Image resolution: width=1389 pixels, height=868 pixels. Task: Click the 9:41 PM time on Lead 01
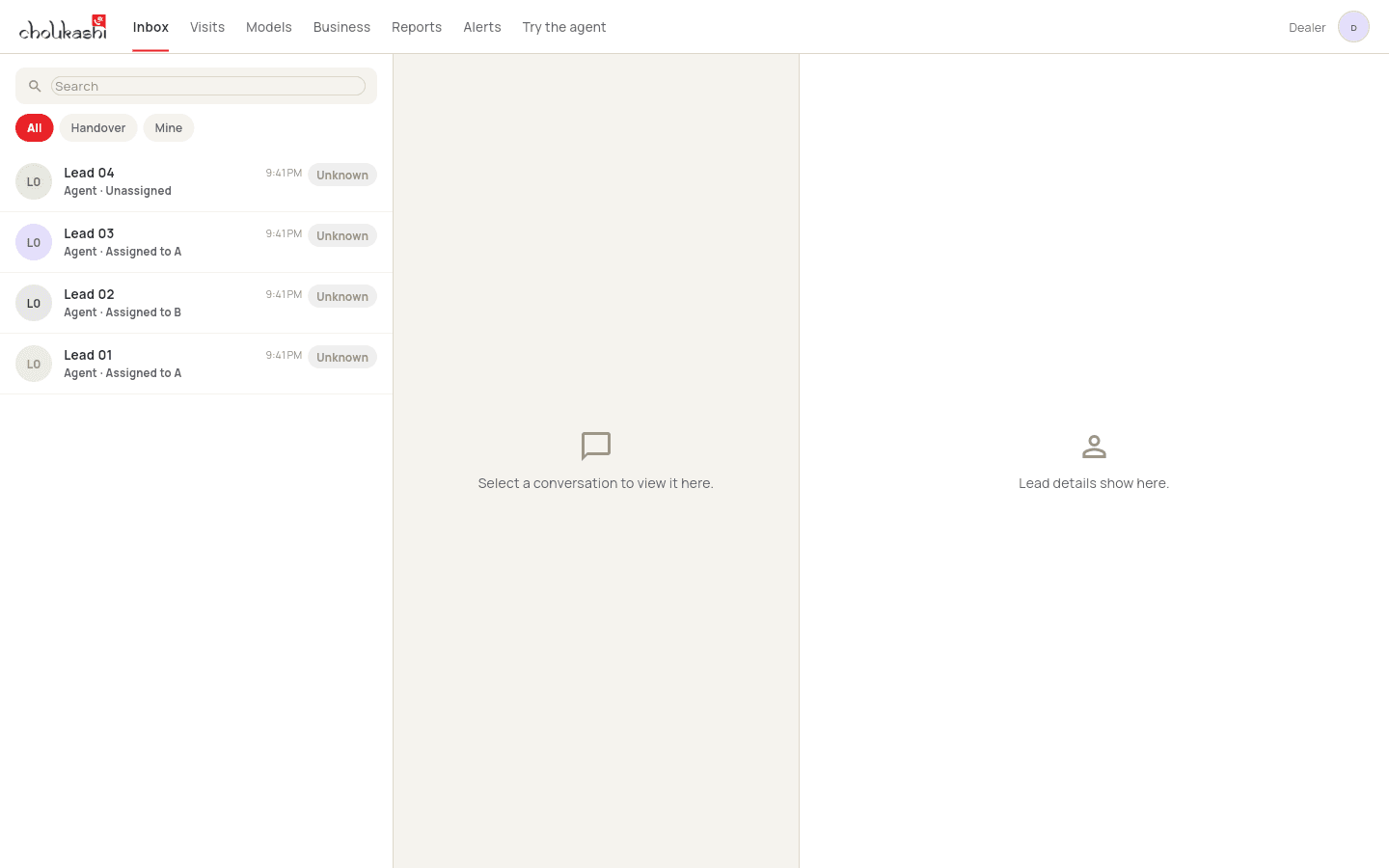pos(284,355)
